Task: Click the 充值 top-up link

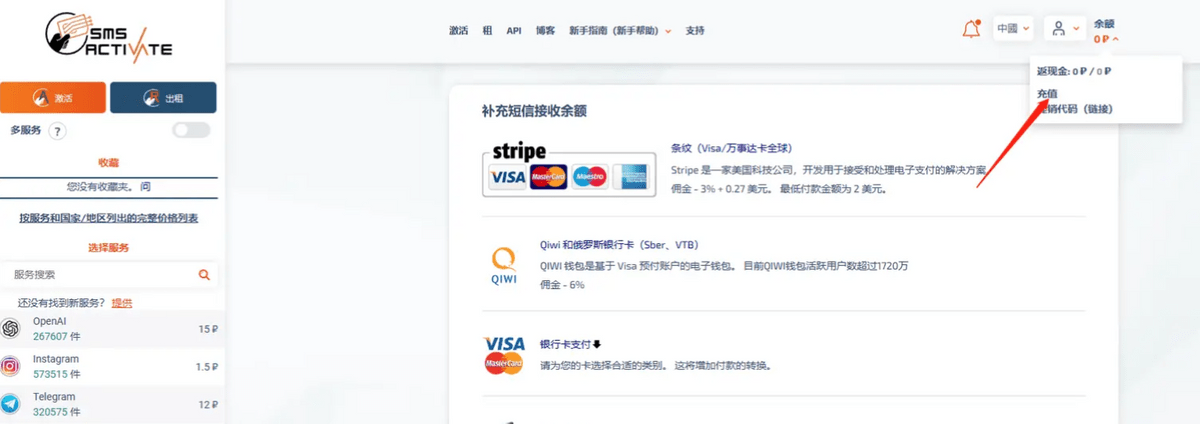Action: [1047, 93]
